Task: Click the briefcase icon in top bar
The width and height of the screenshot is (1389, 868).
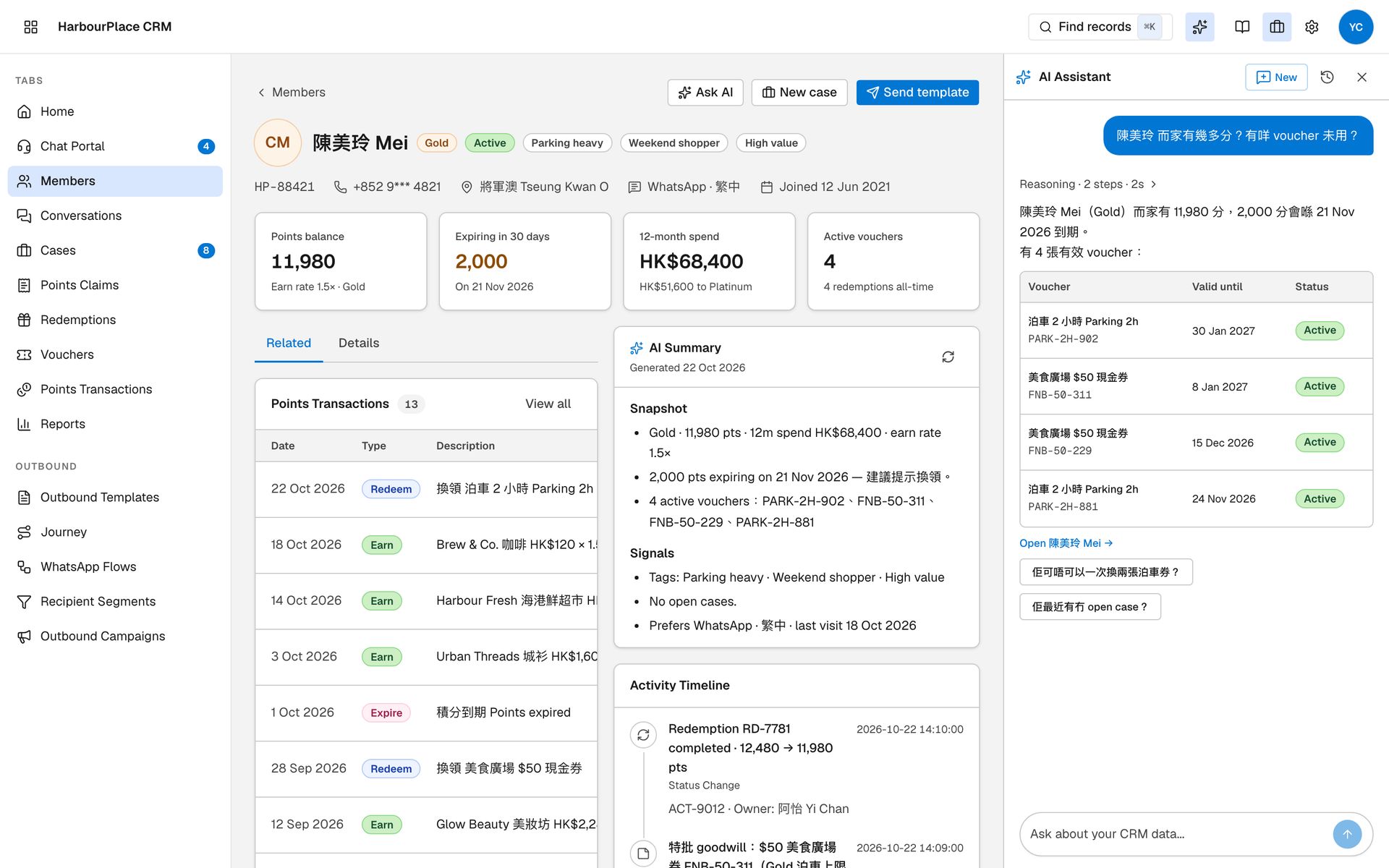Action: tap(1277, 27)
